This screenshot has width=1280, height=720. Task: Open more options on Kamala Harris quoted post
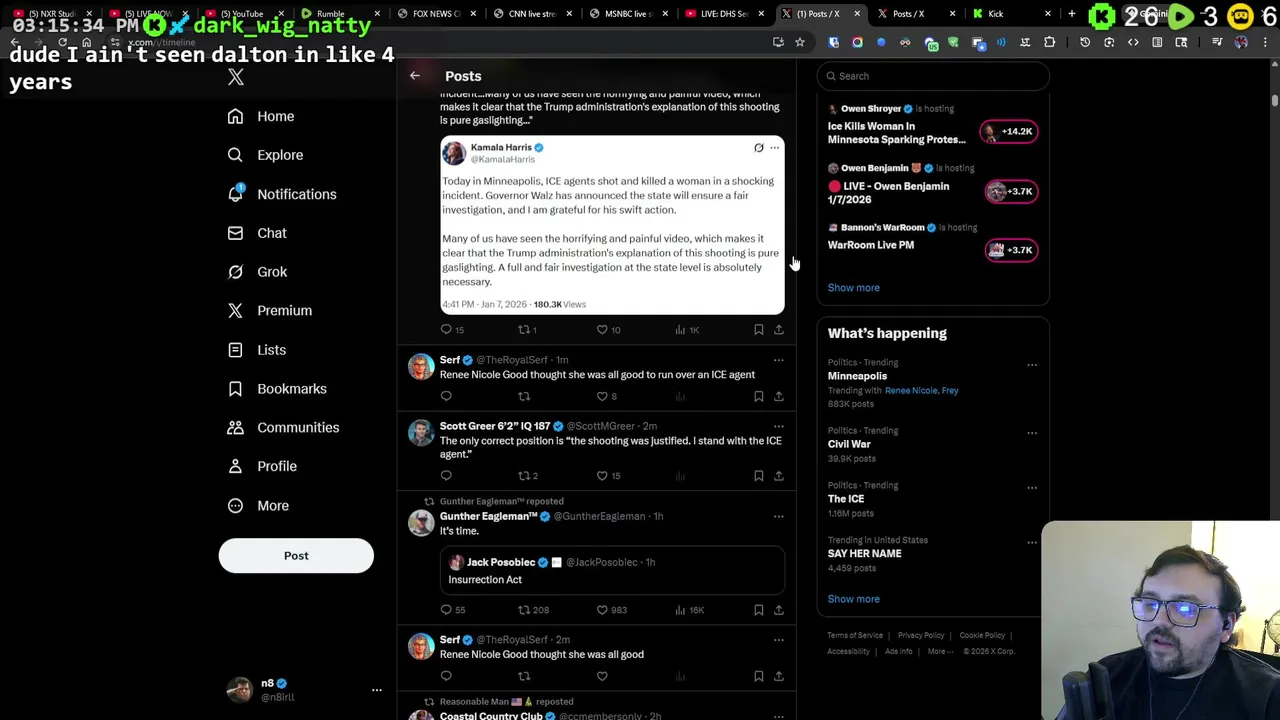tap(774, 148)
